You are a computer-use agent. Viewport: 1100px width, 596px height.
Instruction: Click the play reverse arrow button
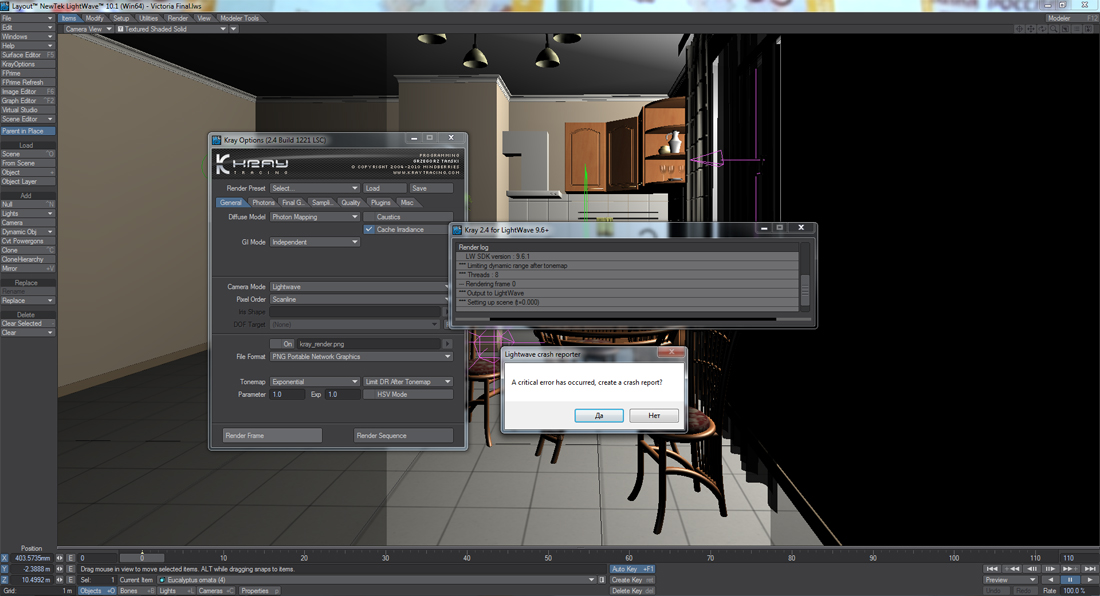[1051, 579]
